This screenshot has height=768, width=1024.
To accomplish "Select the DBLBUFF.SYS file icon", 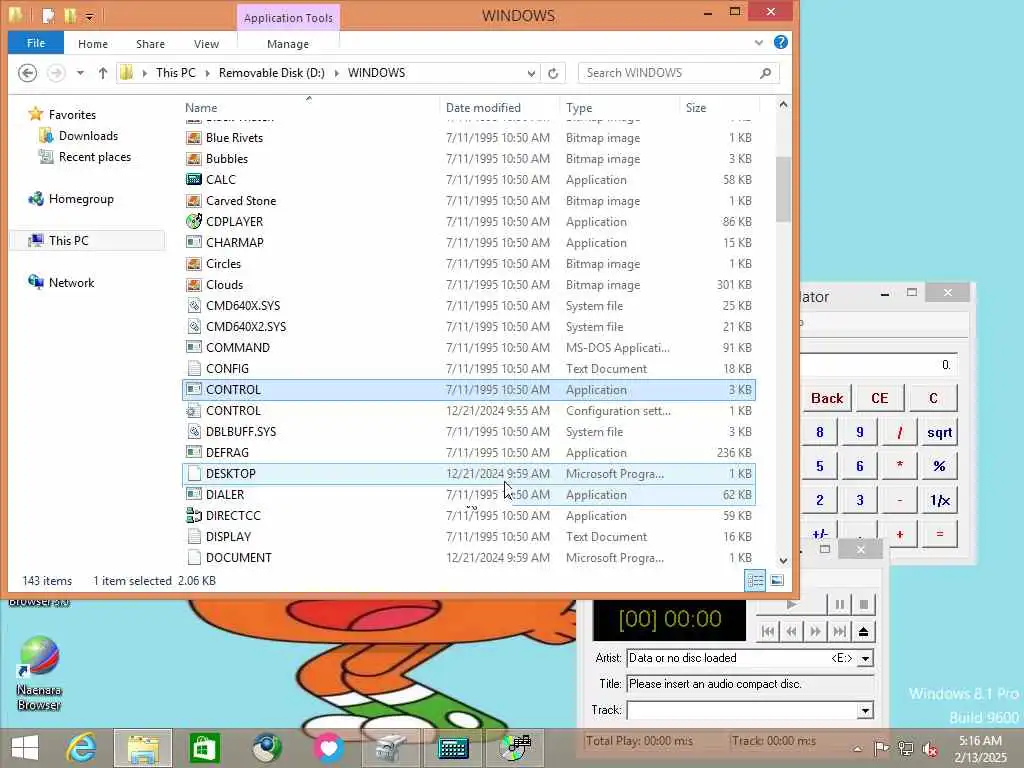I will [193, 432].
